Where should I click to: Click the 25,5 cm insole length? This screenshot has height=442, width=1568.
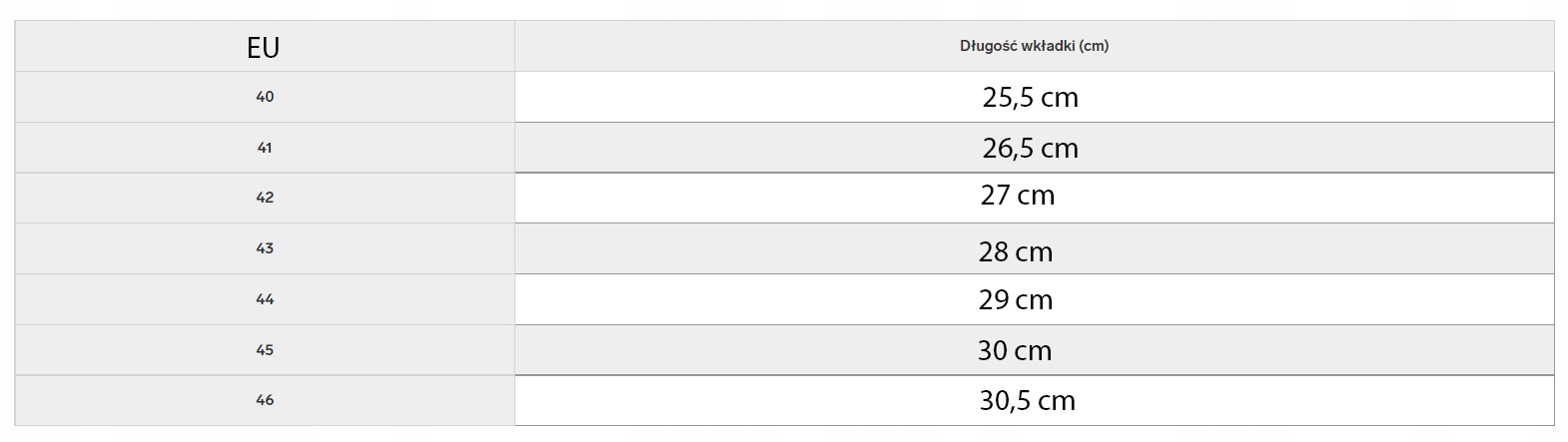click(x=1030, y=98)
